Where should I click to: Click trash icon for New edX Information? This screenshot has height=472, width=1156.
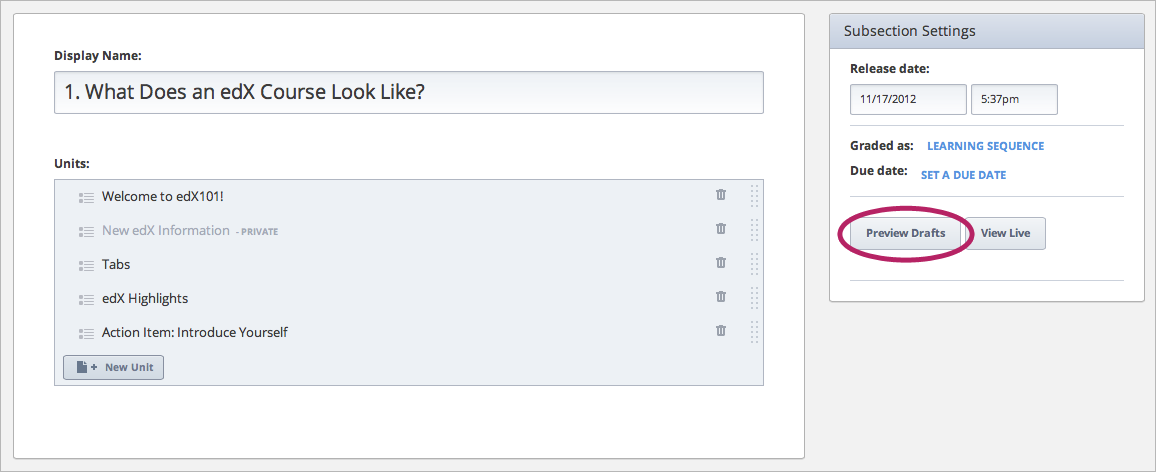tap(721, 229)
